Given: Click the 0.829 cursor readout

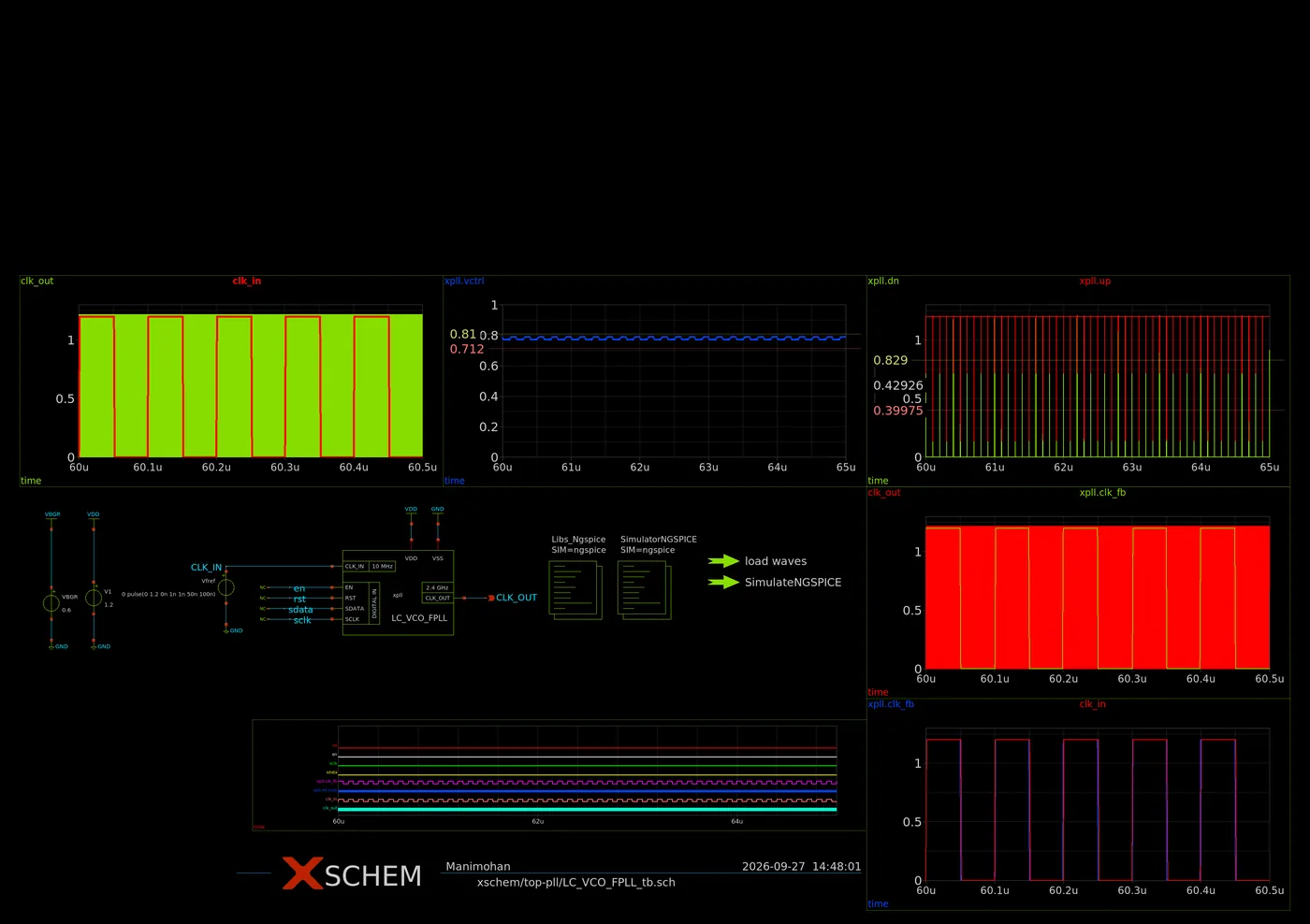Looking at the screenshot, I should 891,360.
